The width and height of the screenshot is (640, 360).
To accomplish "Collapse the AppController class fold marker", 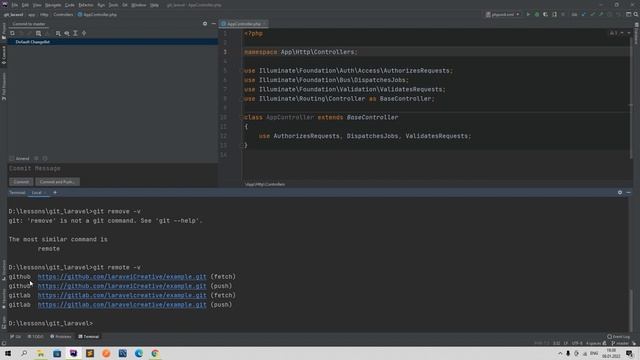I will tap(242, 118).
